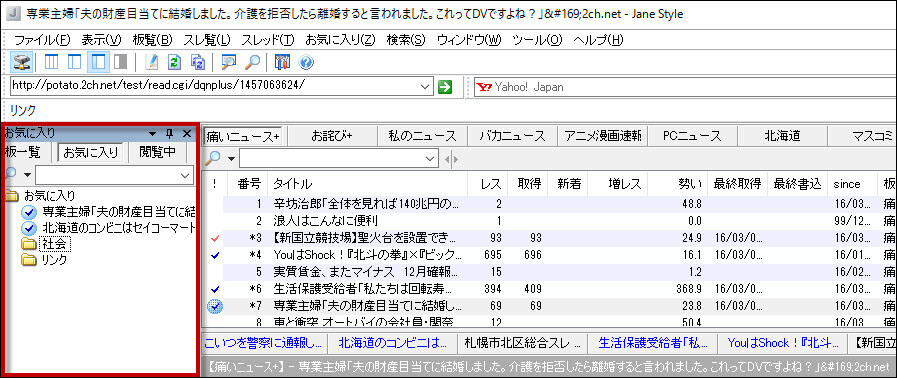Open the find-in-window magnifier icon
This screenshot has height=378, width=897.
coord(229,62)
